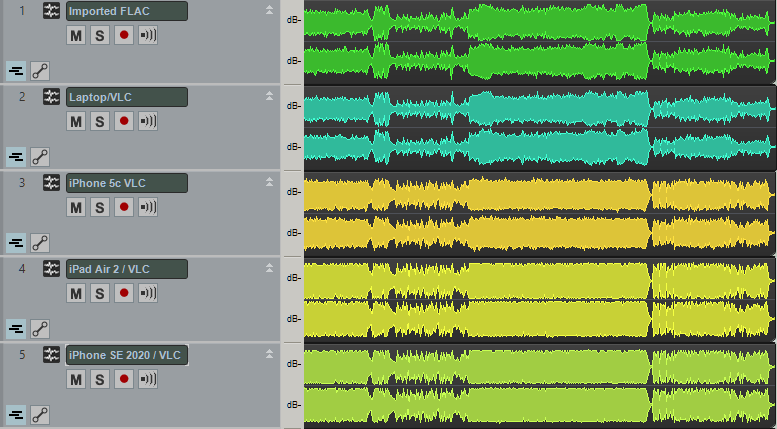Open FX settings icon on Imported FLAC track
The width and height of the screenshot is (777, 429).
(51, 10)
